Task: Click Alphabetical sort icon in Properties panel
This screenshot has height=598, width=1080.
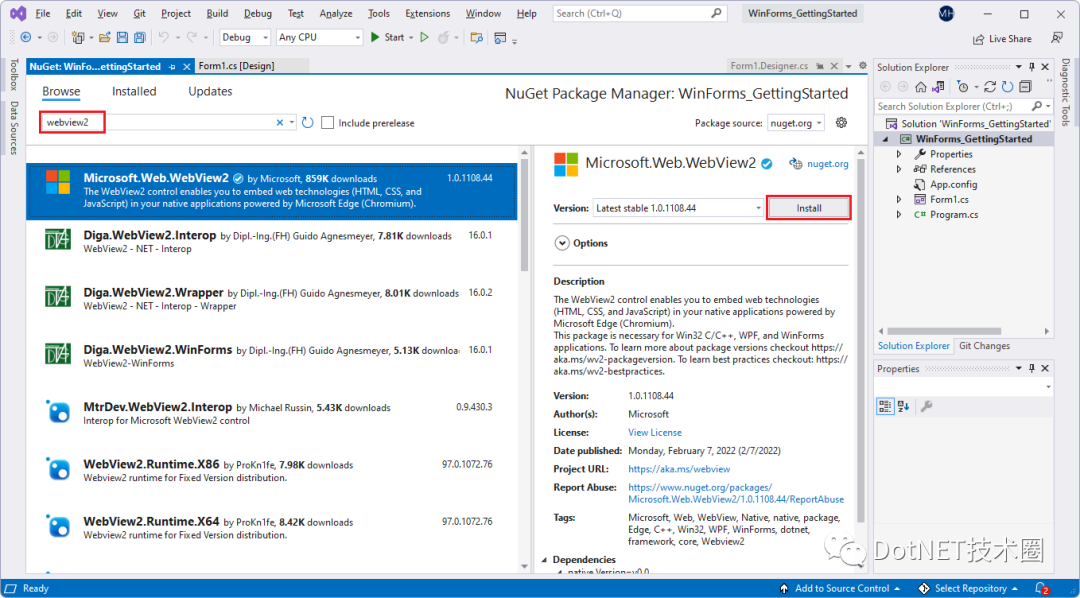Action: click(x=903, y=406)
